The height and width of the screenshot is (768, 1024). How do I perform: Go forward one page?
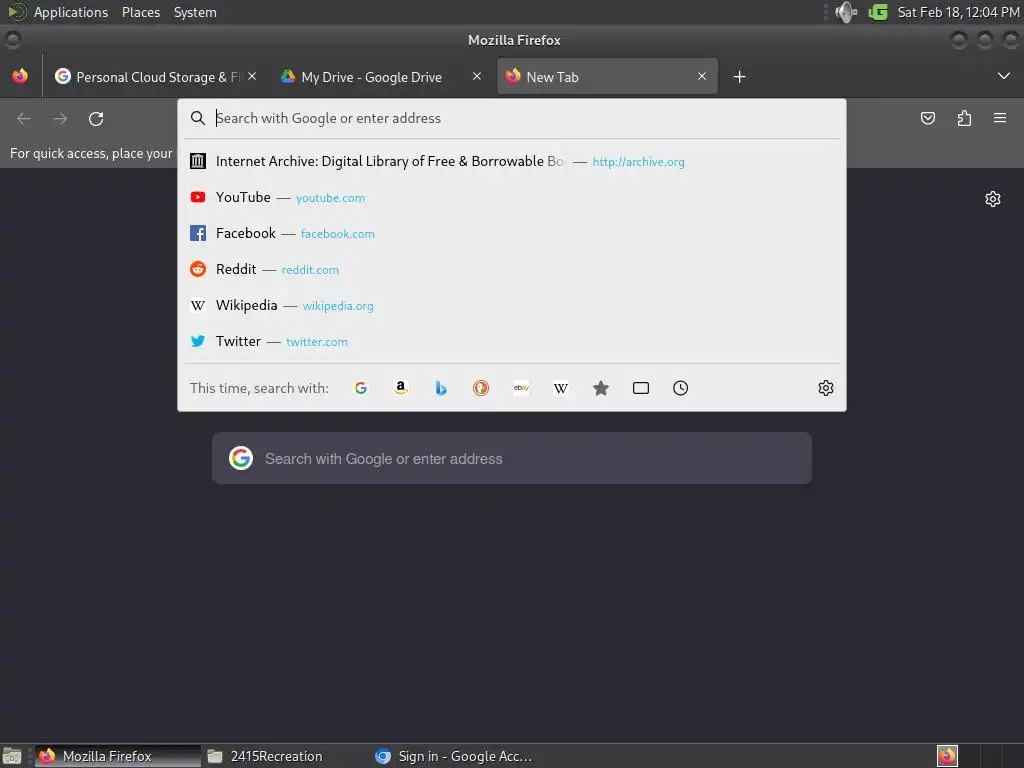click(x=60, y=118)
